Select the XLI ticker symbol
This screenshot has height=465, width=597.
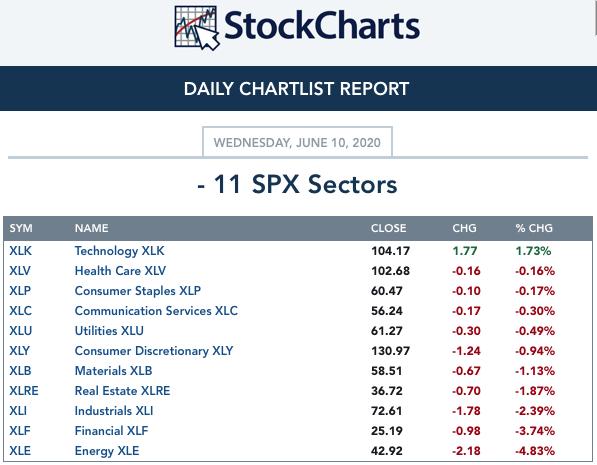[x=18, y=411]
